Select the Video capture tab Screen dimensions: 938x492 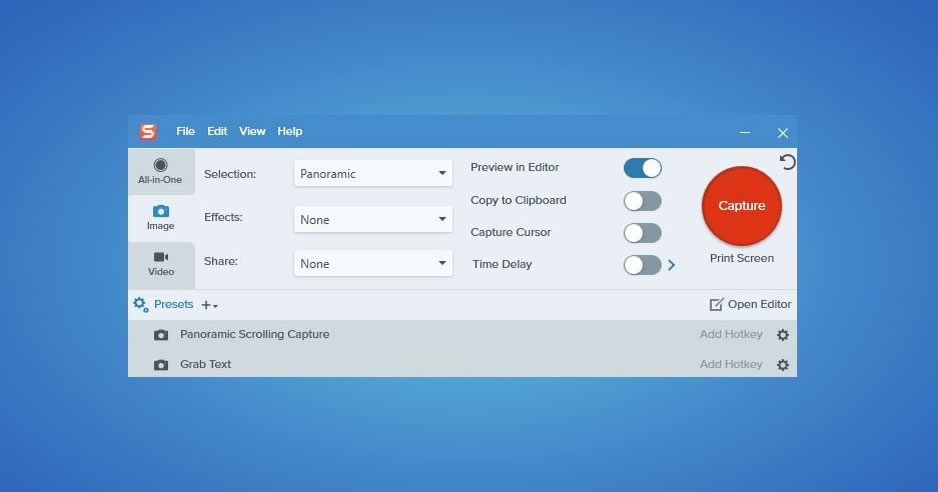[x=161, y=263]
